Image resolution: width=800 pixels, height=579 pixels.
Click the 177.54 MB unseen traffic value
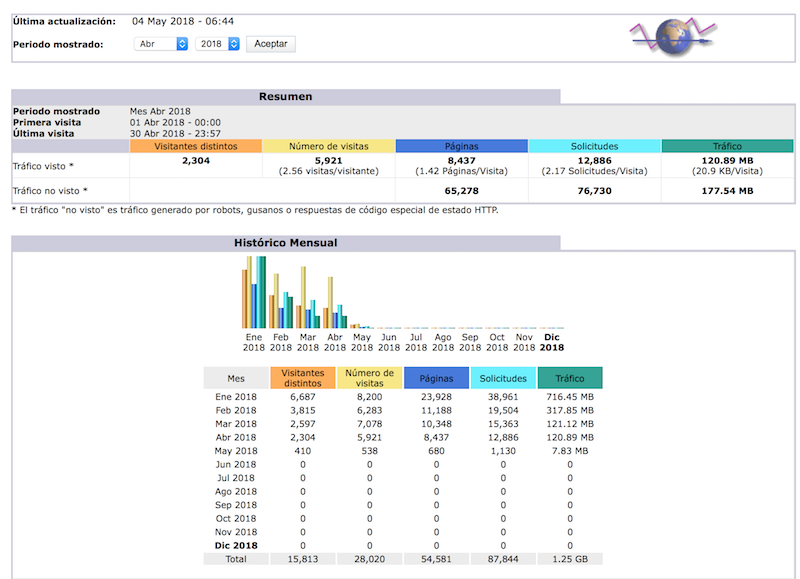pos(728,191)
